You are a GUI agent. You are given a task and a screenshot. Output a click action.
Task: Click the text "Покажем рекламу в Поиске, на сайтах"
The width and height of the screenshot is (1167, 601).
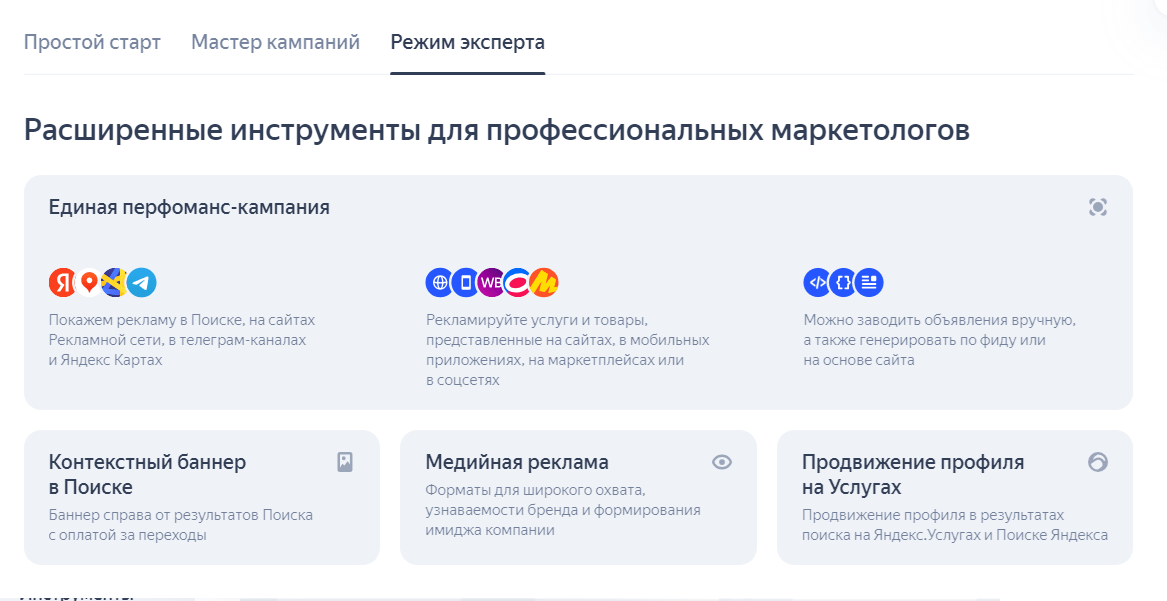click(x=182, y=320)
